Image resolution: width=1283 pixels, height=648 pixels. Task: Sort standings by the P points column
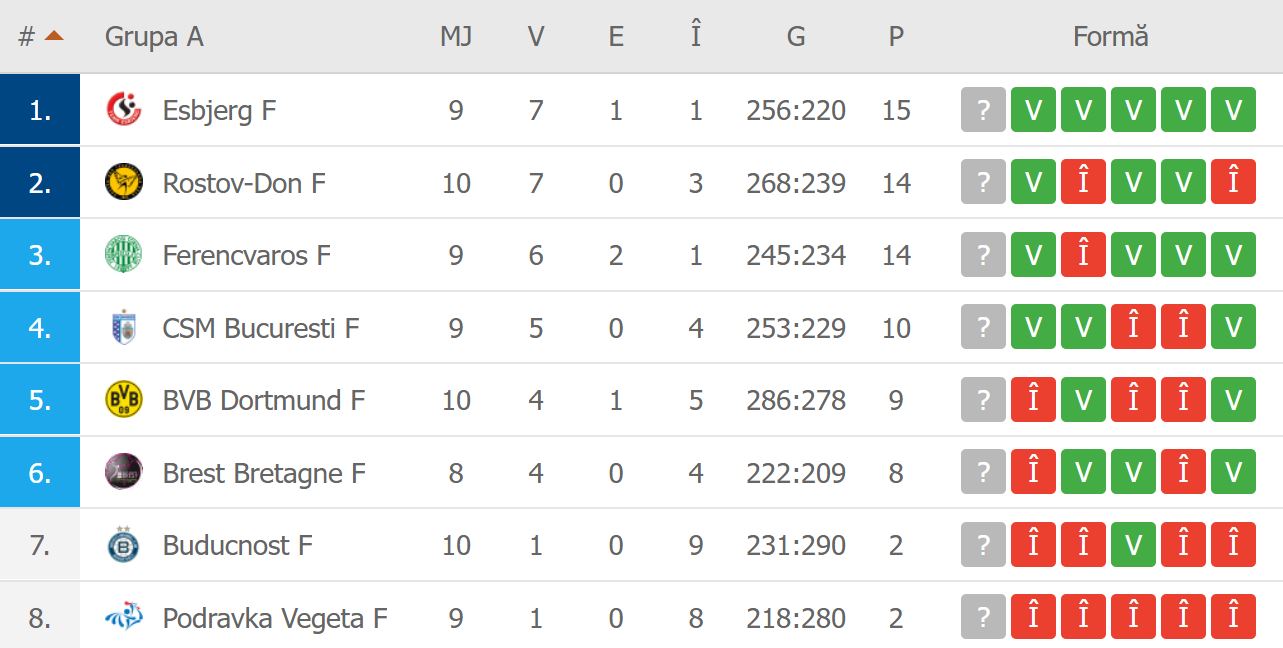coord(895,36)
